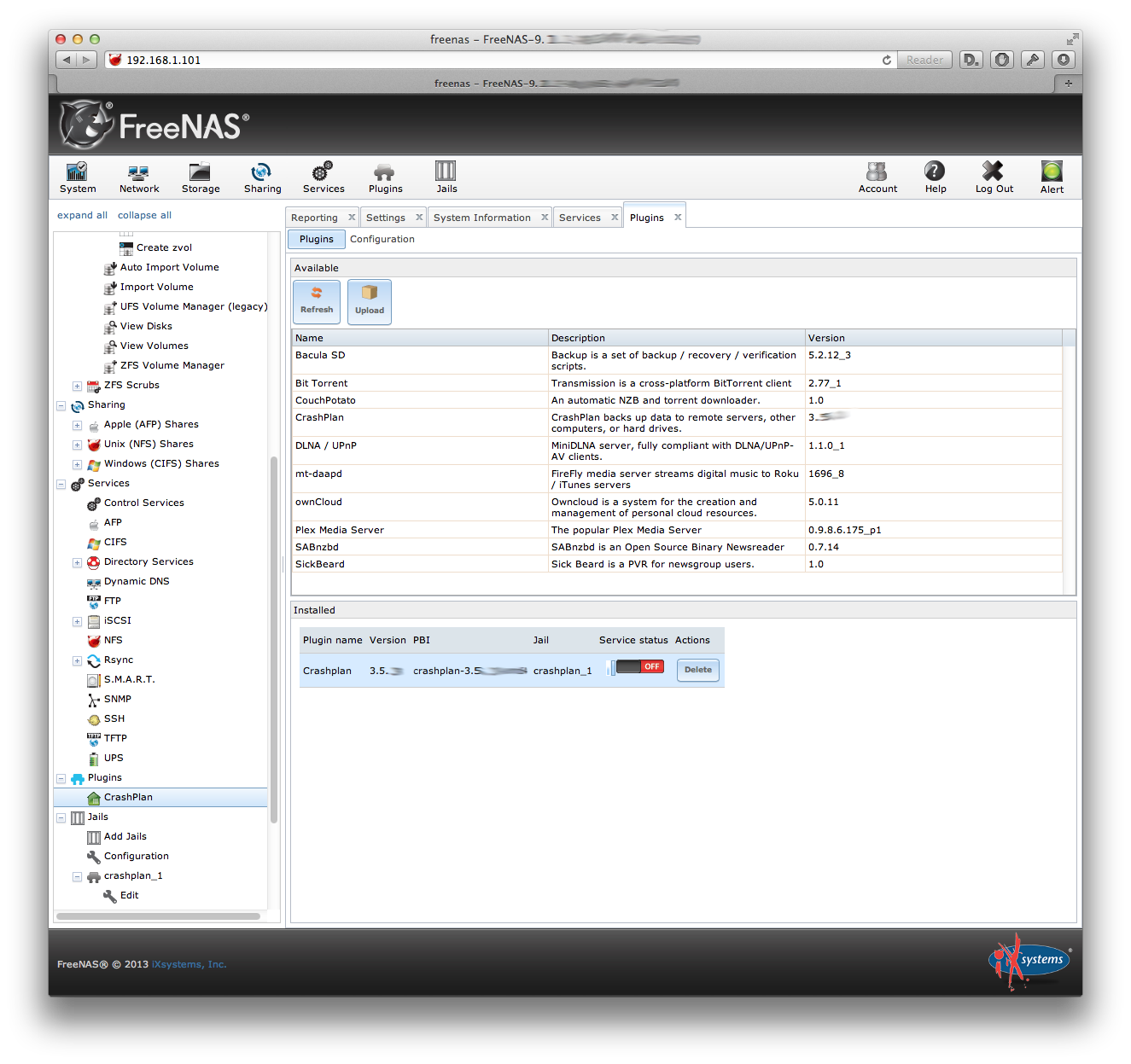Switch to the Reporting tab
The height and width of the screenshot is (1064, 1131).
pyautogui.click(x=314, y=218)
